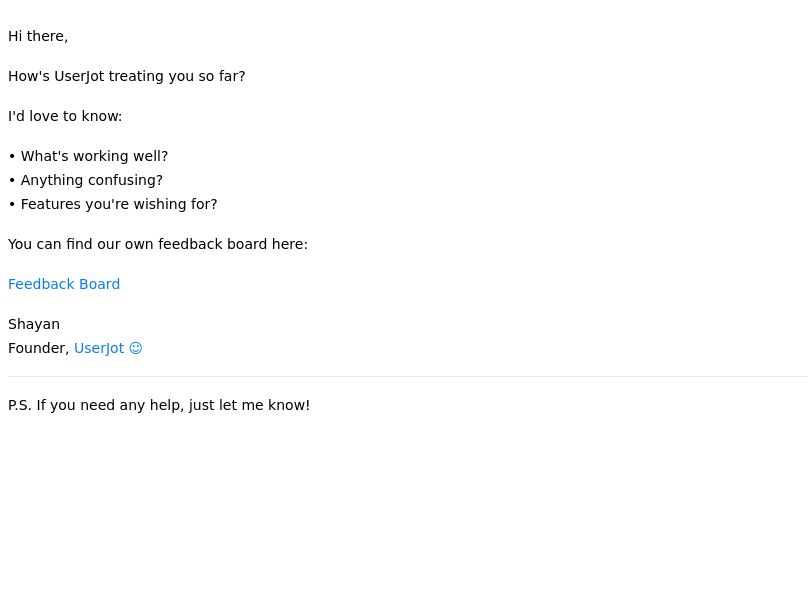Image resolution: width=808 pixels, height=600 pixels.
Task: Click the bullet dot before 'What's working well?'
Action: [x=12, y=156]
